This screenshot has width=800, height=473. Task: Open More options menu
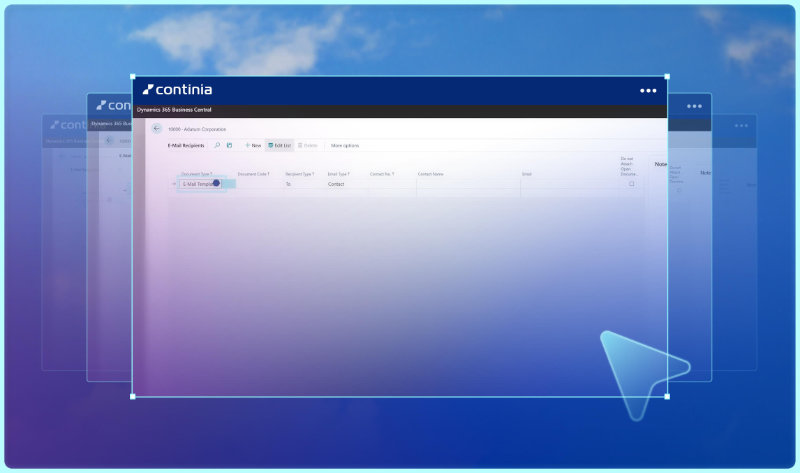pos(345,145)
